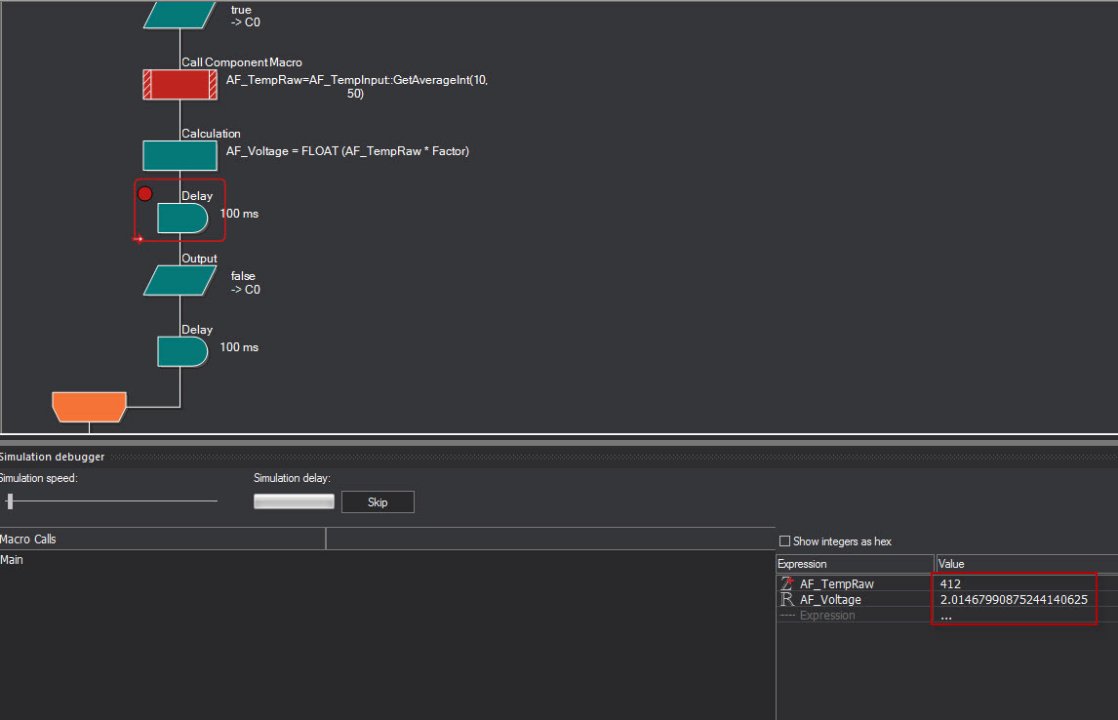Screen dimensions: 1118x720
Task: Select the Output parallelogram for true -> C0
Action: pyautogui.click(x=180, y=14)
